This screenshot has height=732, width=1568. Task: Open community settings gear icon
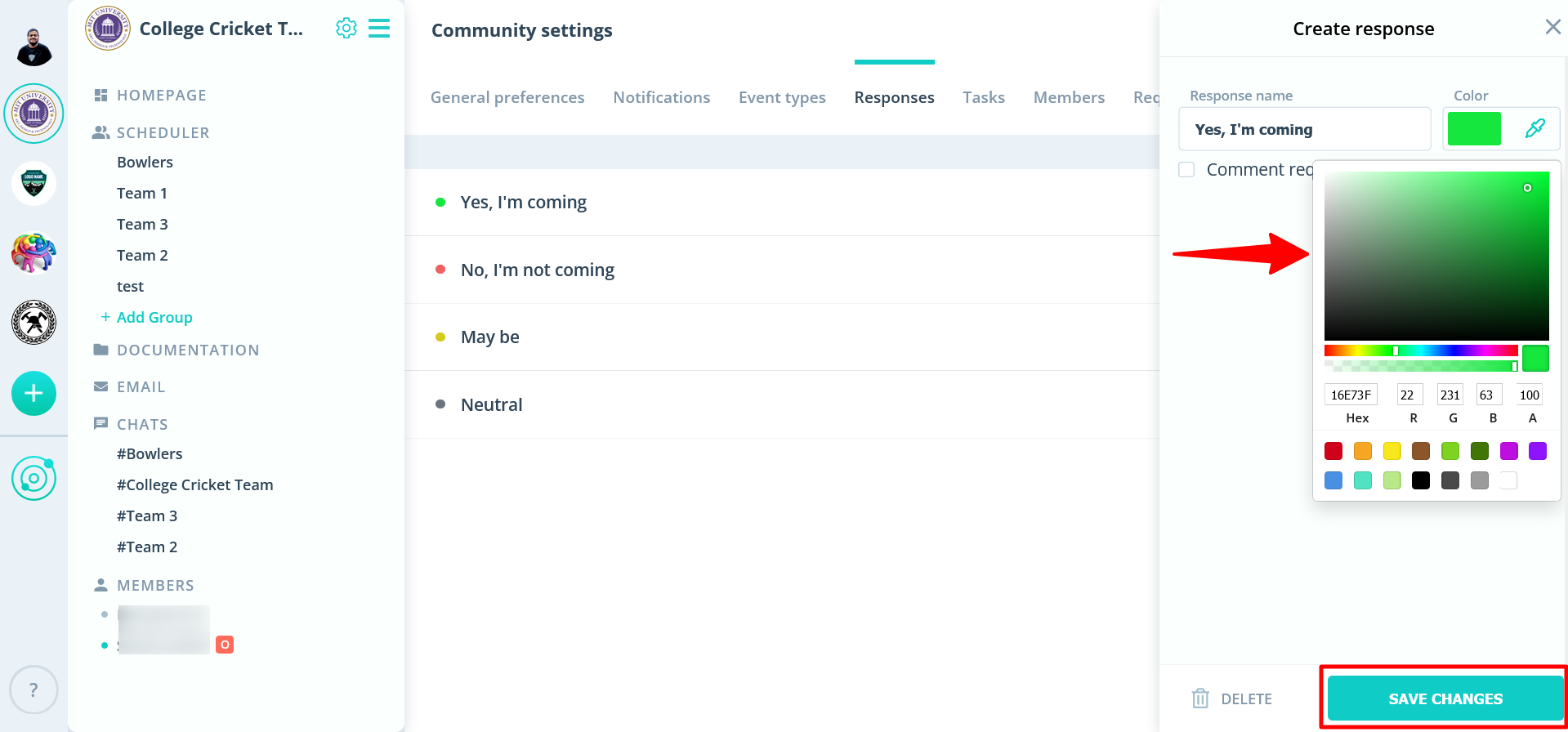(346, 29)
